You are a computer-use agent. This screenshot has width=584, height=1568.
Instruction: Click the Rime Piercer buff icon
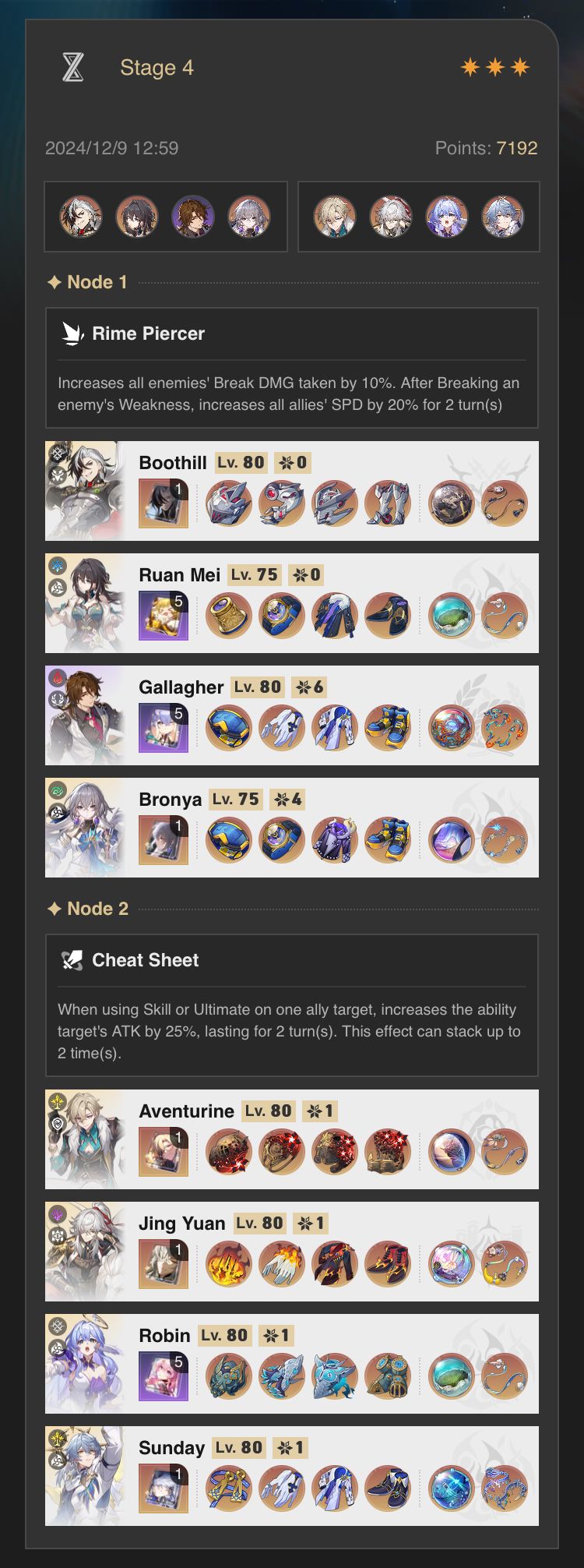72,334
